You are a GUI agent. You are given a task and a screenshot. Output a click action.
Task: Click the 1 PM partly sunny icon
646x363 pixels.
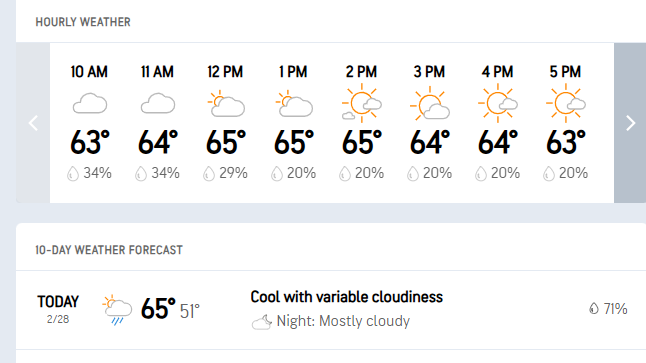point(294,103)
